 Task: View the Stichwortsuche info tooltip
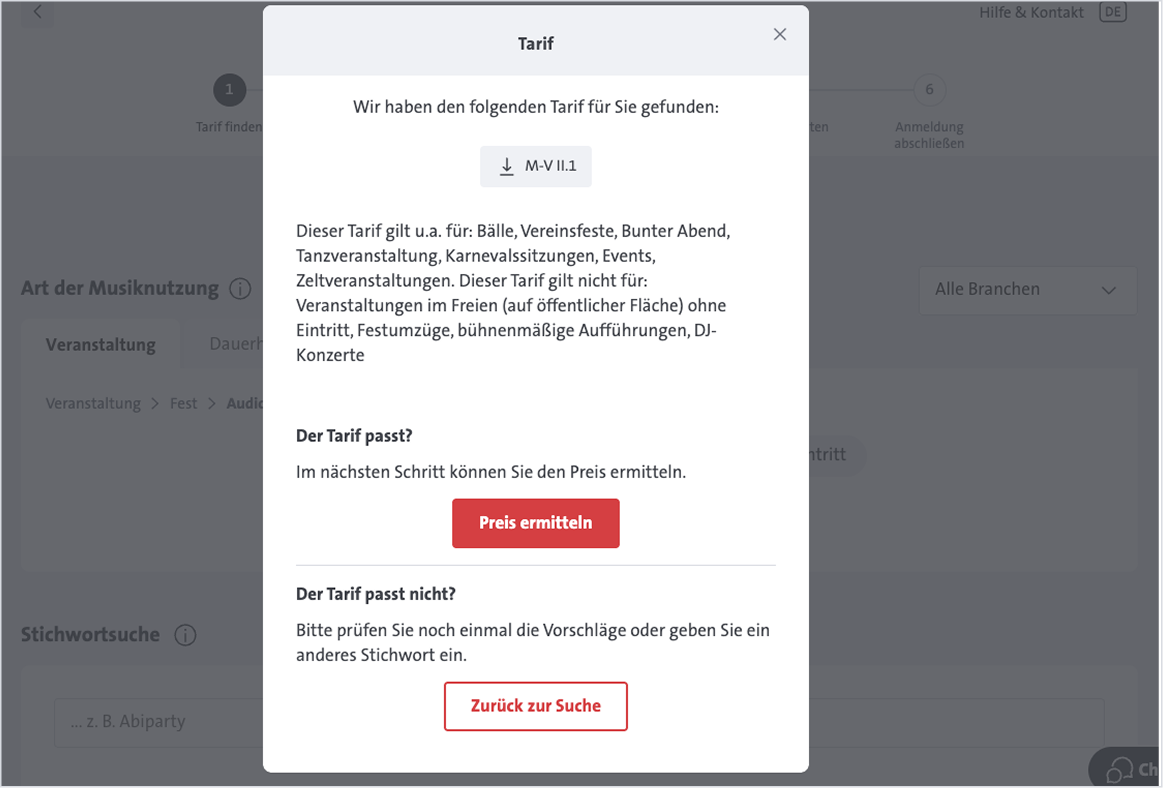pyautogui.click(x=186, y=635)
